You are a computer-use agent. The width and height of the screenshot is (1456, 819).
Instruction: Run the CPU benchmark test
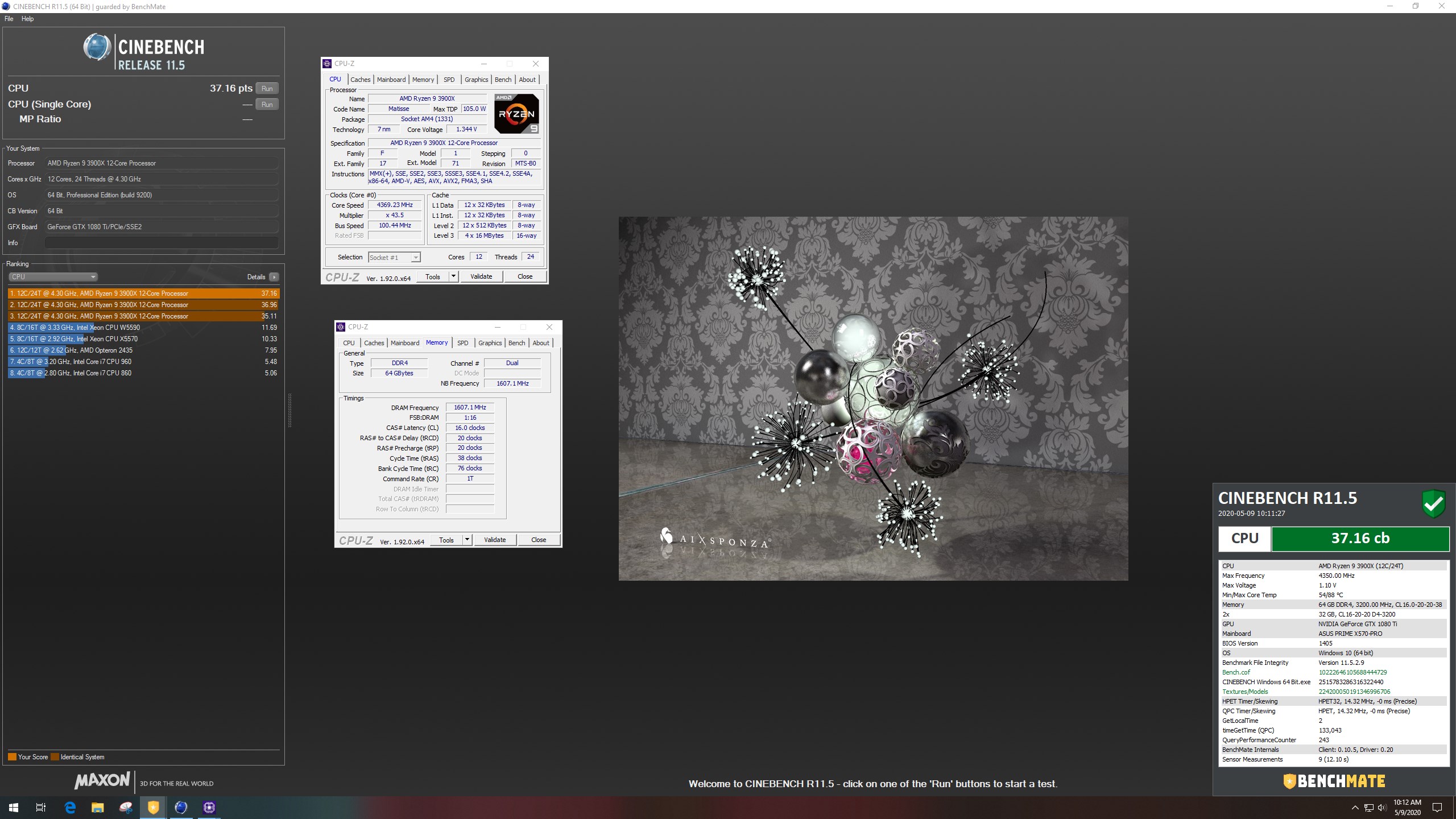267,88
